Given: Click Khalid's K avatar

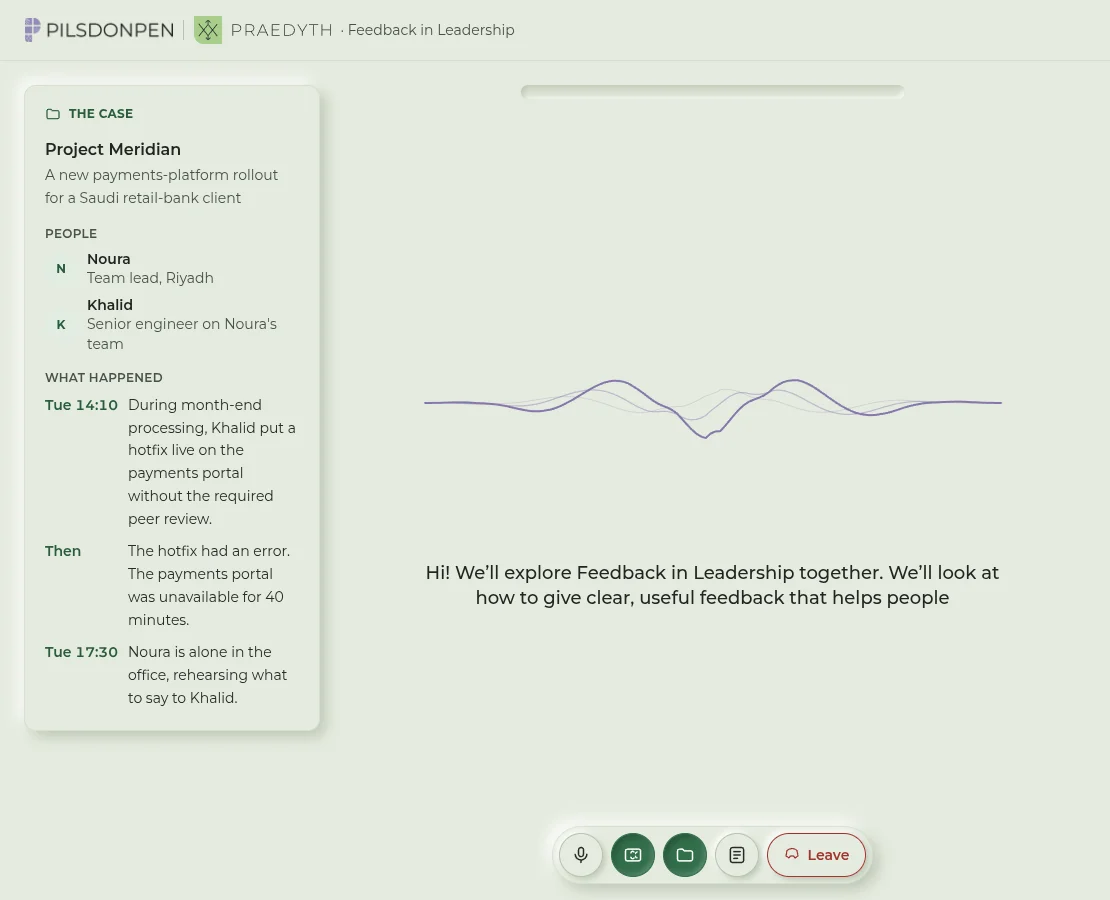Looking at the screenshot, I should tap(61, 324).
